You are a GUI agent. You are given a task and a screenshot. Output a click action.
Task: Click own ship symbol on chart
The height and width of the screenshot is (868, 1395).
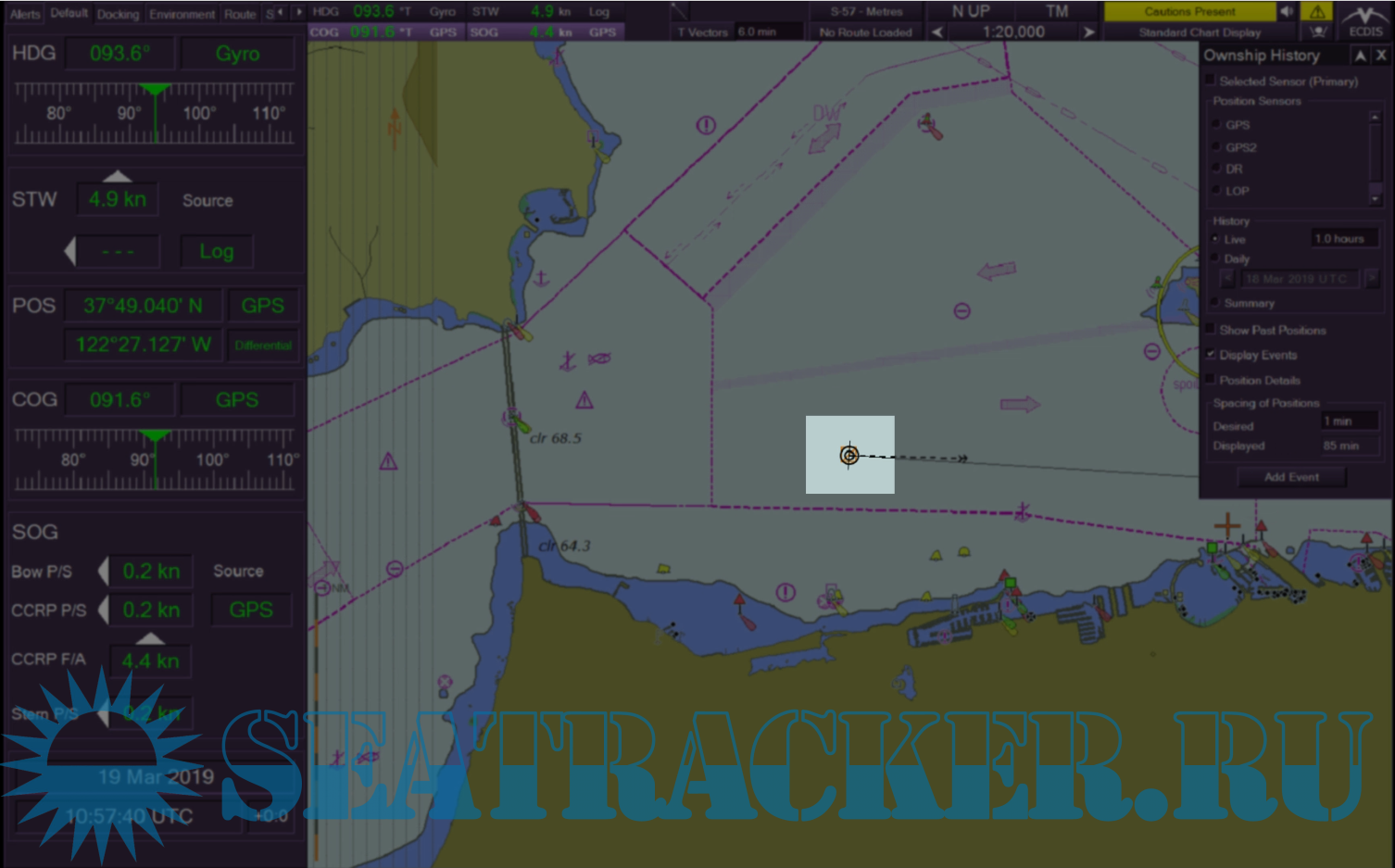(848, 455)
